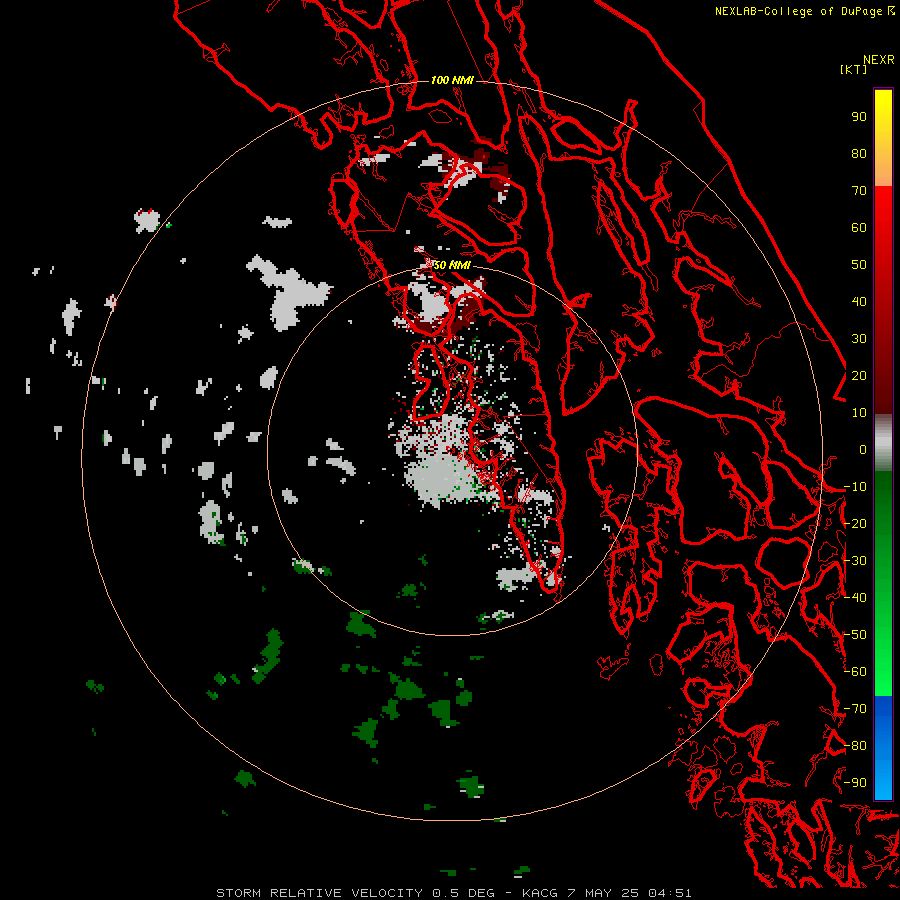Click the -80 value on velocity scale
Viewport: 900px width, 900px height.
point(855,746)
